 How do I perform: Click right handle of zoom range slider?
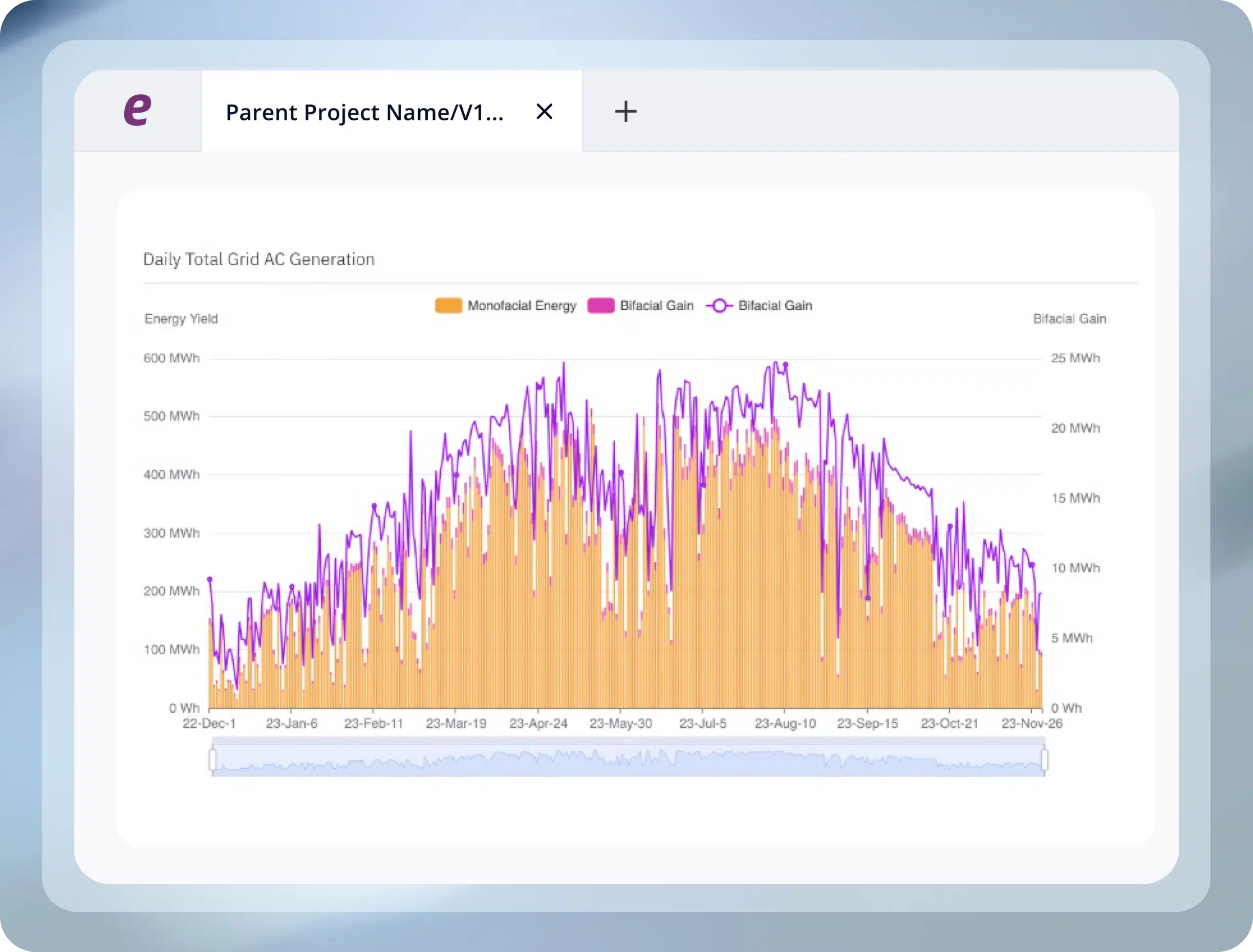click(x=1045, y=760)
